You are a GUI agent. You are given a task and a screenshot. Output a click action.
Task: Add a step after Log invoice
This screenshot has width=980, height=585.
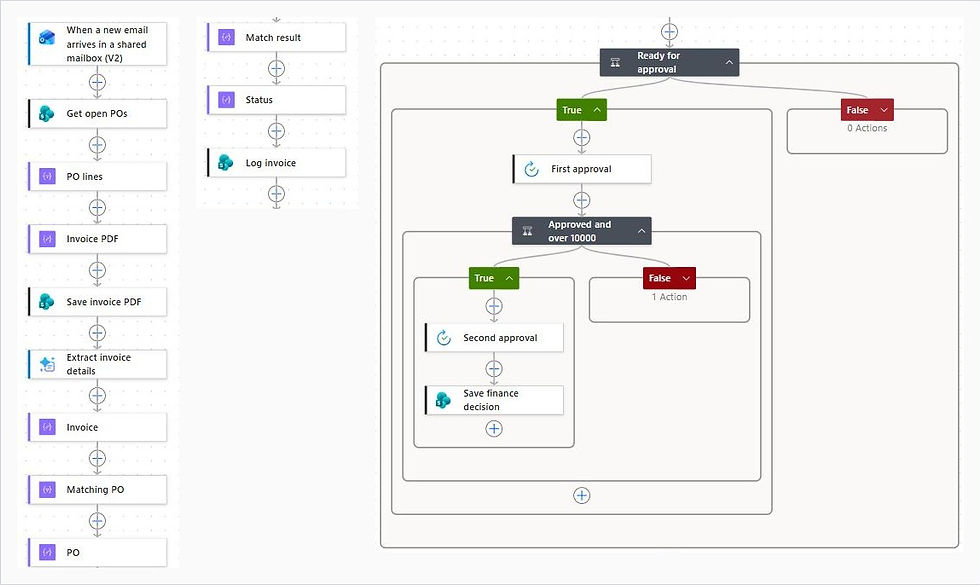[x=276, y=194]
